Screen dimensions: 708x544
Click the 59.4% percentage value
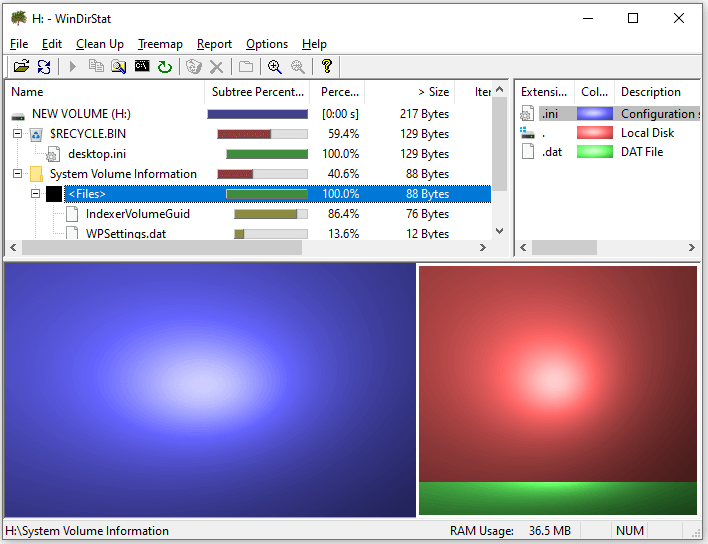click(343, 134)
